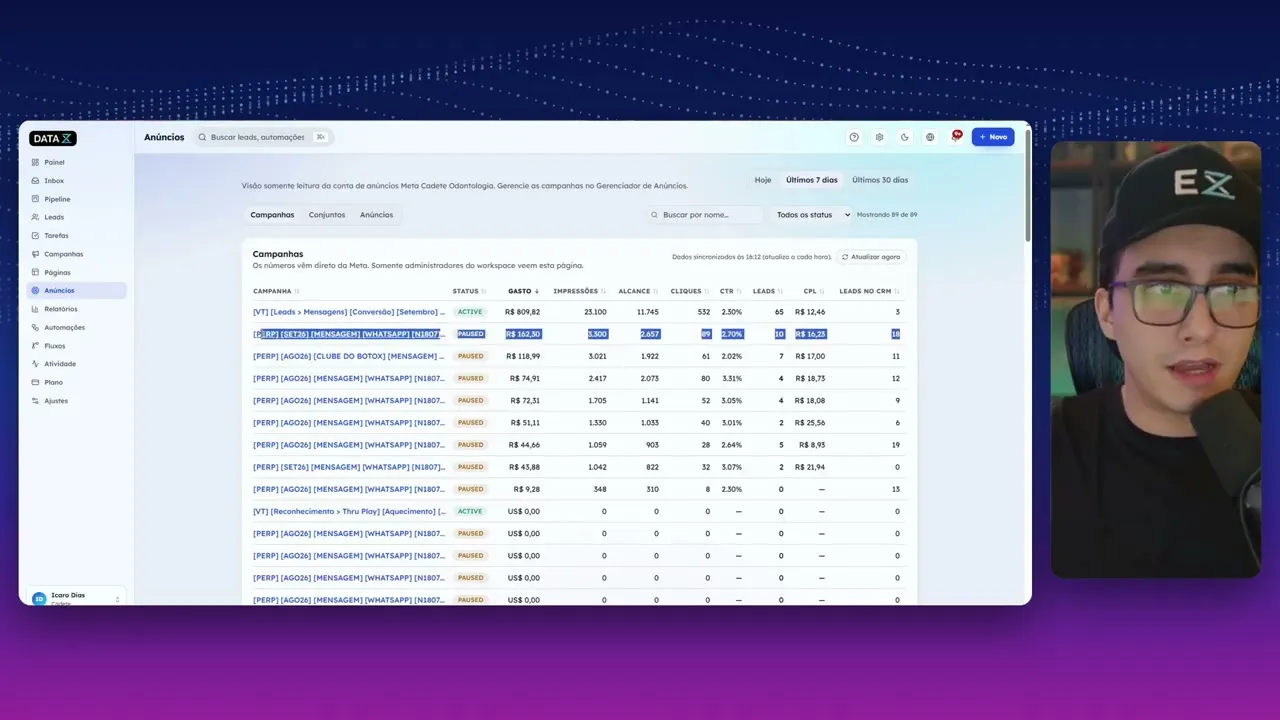Open settings gear icon in top bar
This screenshot has height=720, width=1280.
[880, 137]
